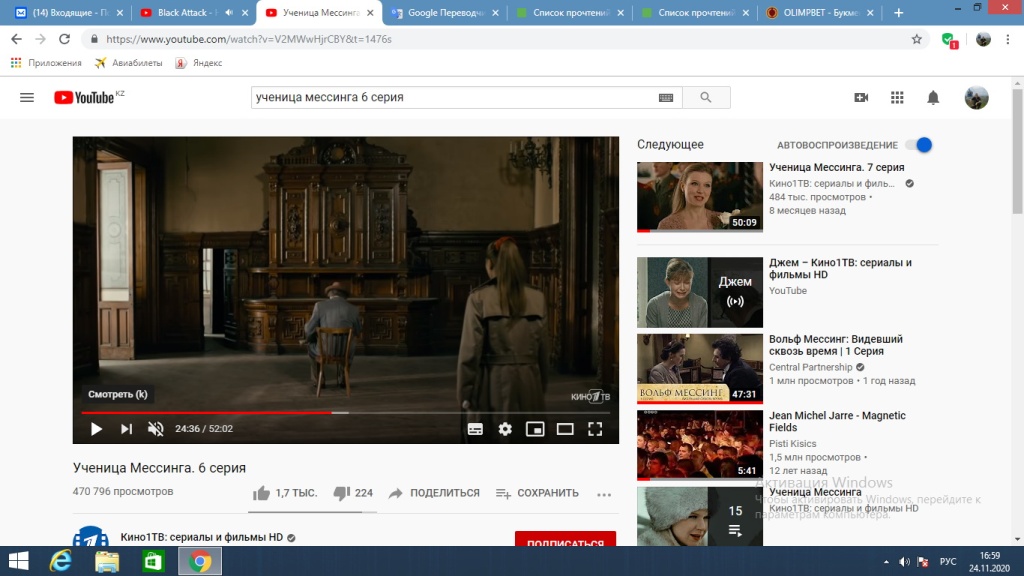Screen dimensions: 1024x576
Task: Open the Джем mix thumbnail
Action: (699, 292)
